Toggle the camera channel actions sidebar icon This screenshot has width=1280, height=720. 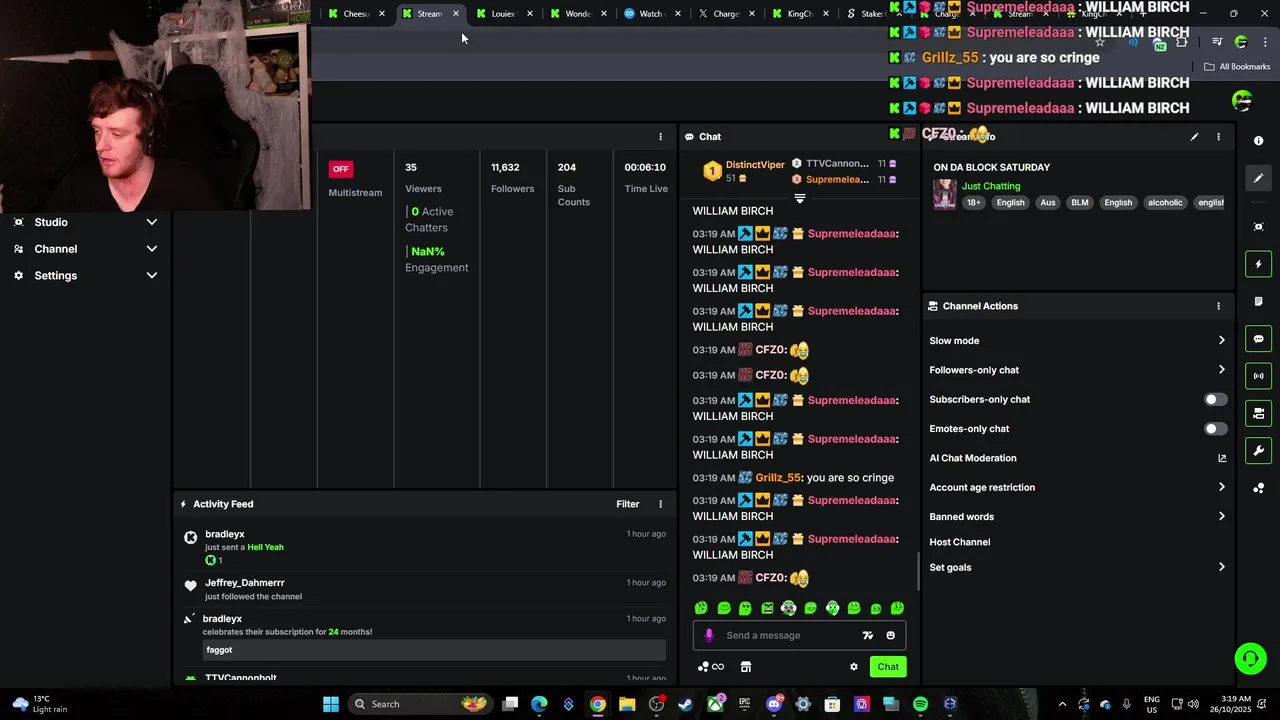click(x=1258, y=413)
